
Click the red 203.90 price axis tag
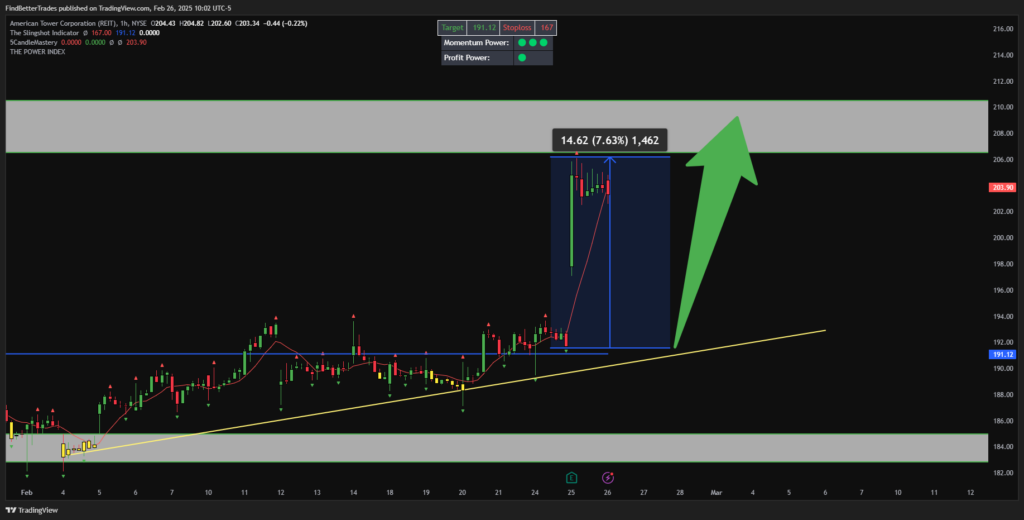1002,187
